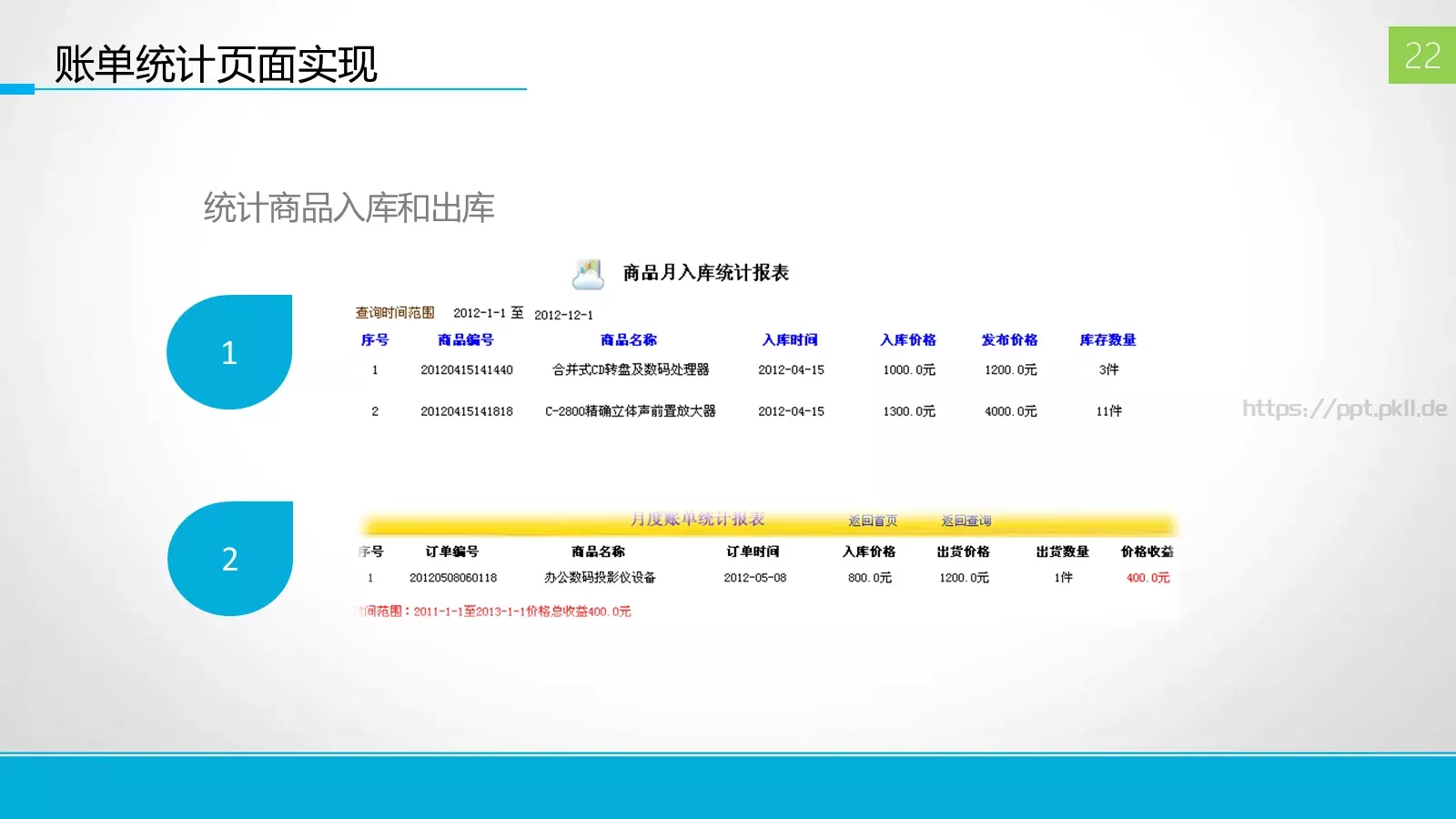Click the 月度账单统计报表 banner title
The height and width of the screenshot is (819, 1456).
pos(698,520)
